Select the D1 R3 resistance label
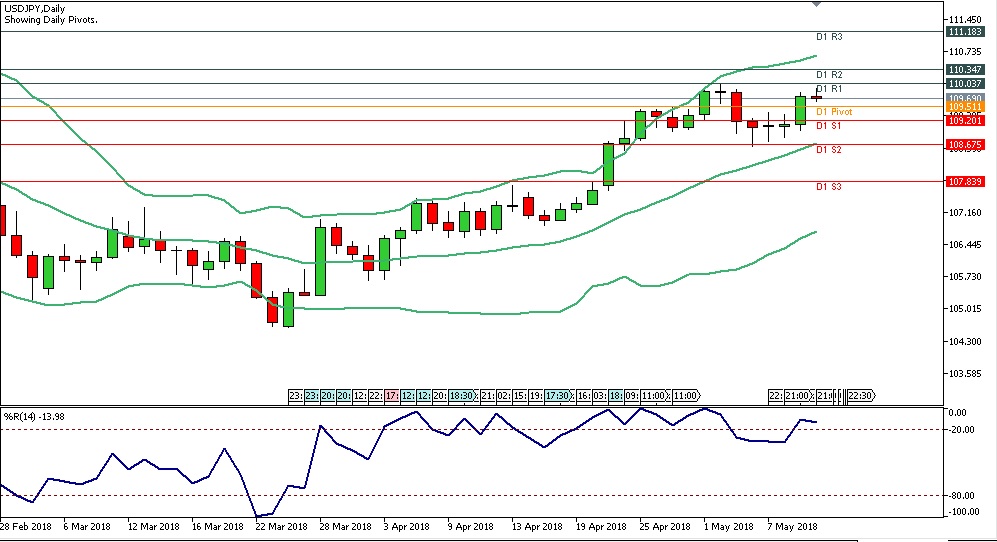Screen dimensions: 997x542 tap(829, 37)
